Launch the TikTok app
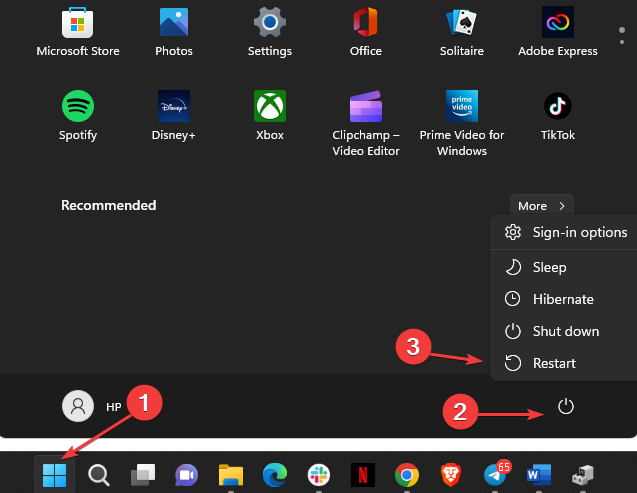 pos(557,115)
